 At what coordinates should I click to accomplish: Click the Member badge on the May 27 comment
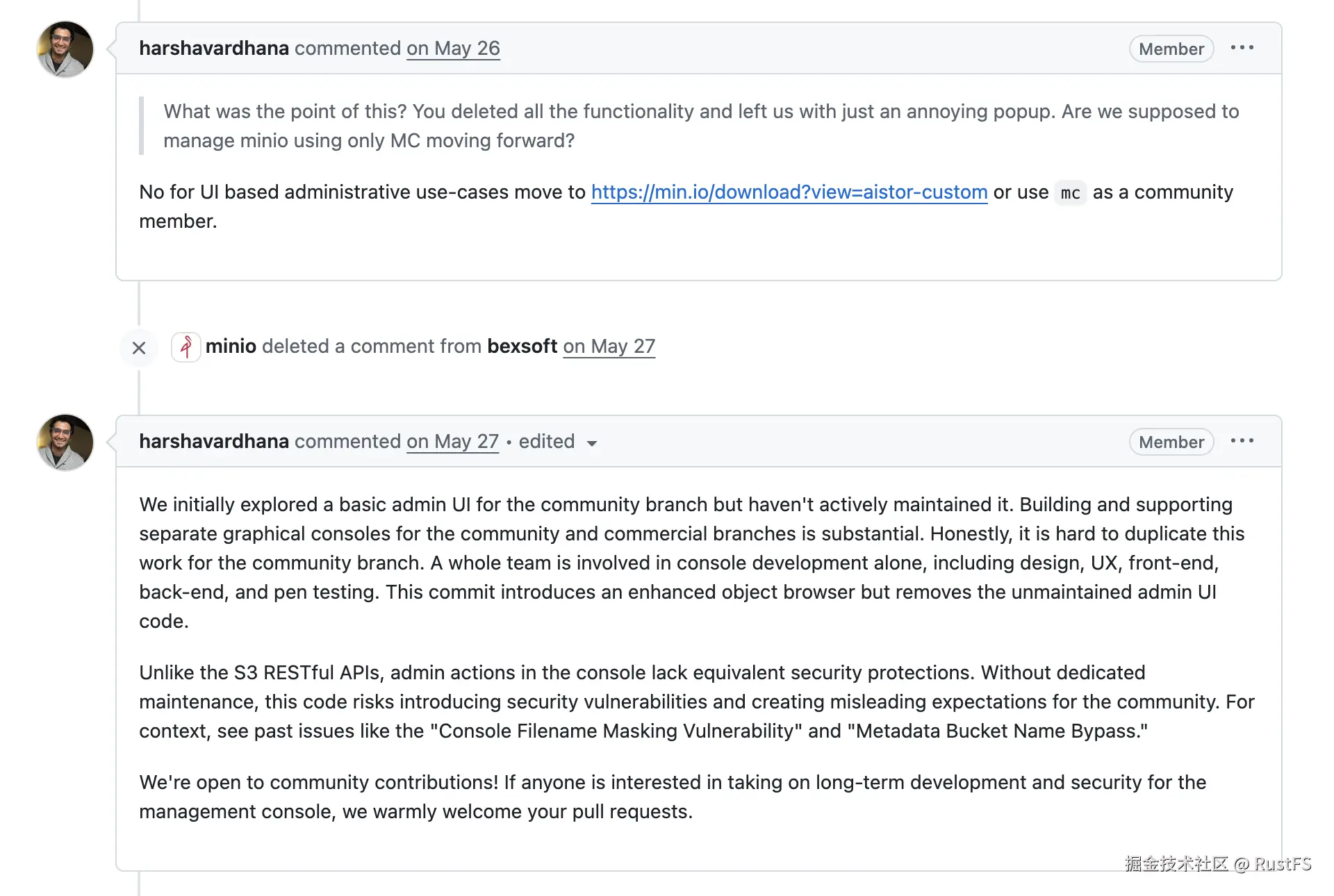[1171, 442]
